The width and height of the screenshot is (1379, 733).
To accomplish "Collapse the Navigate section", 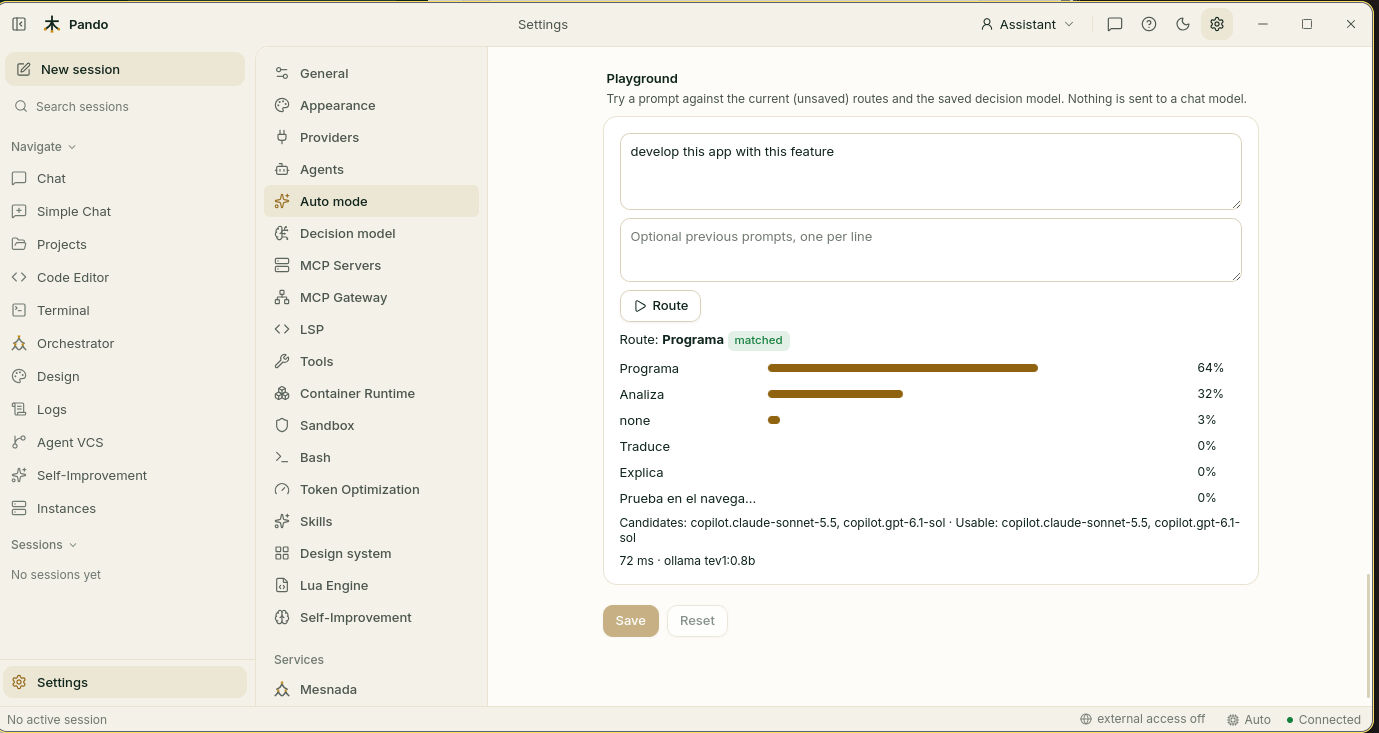I will 44,146.
